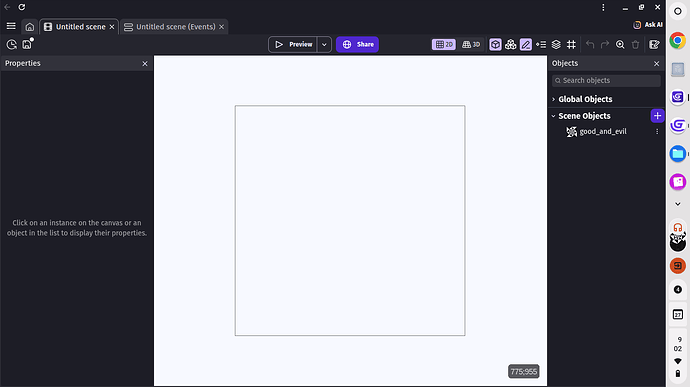Click the undo arrow icon
690x387 pixels.
click(590, 44)
